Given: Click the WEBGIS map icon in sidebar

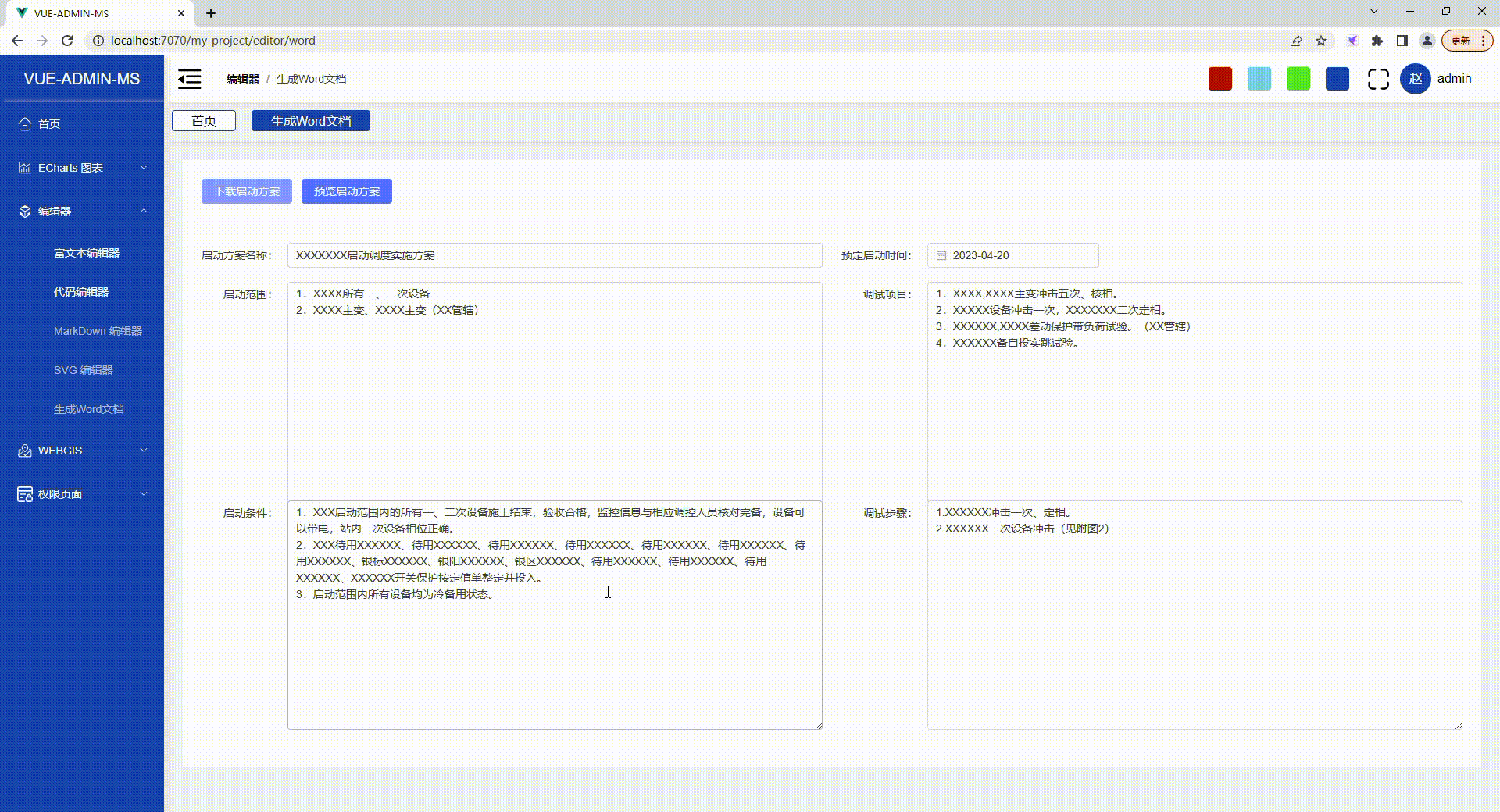Looking at the screenshot, I should (x=23, y=450).
